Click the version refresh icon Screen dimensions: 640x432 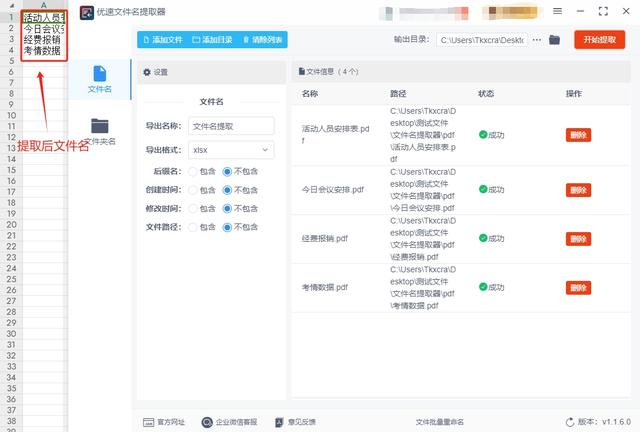point(570,422)
